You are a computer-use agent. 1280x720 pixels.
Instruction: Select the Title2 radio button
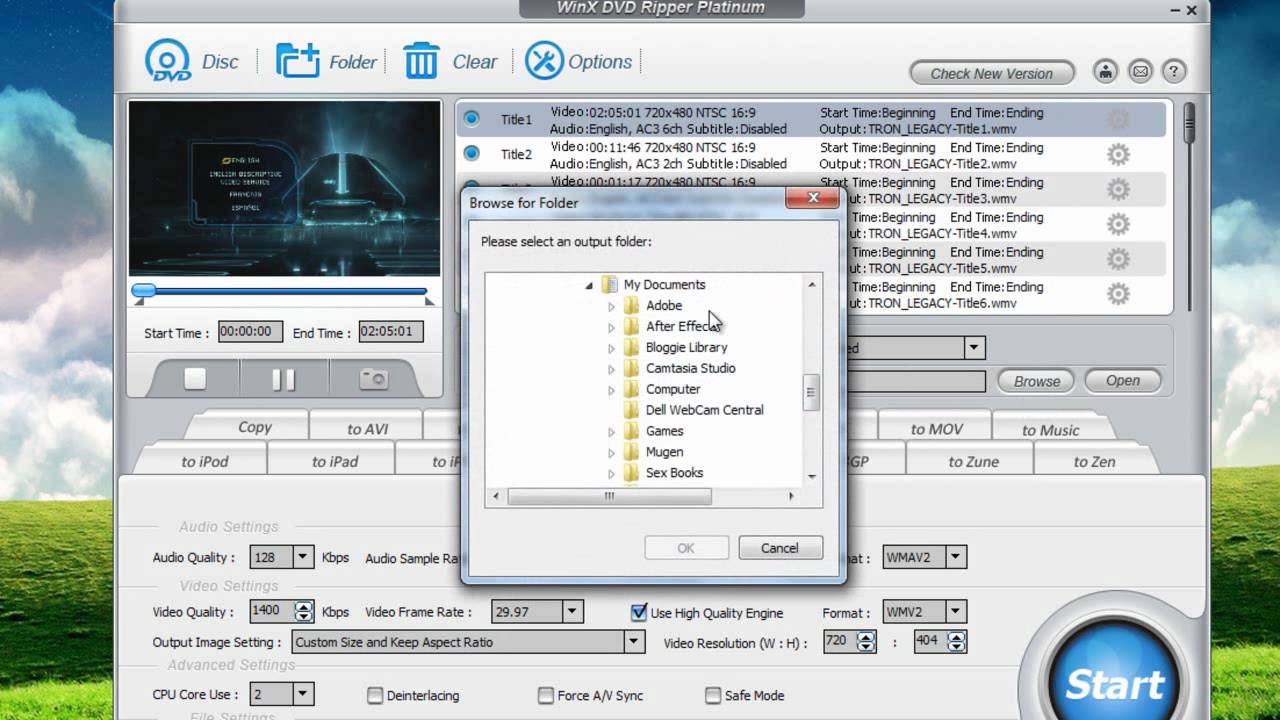[472, 153]
